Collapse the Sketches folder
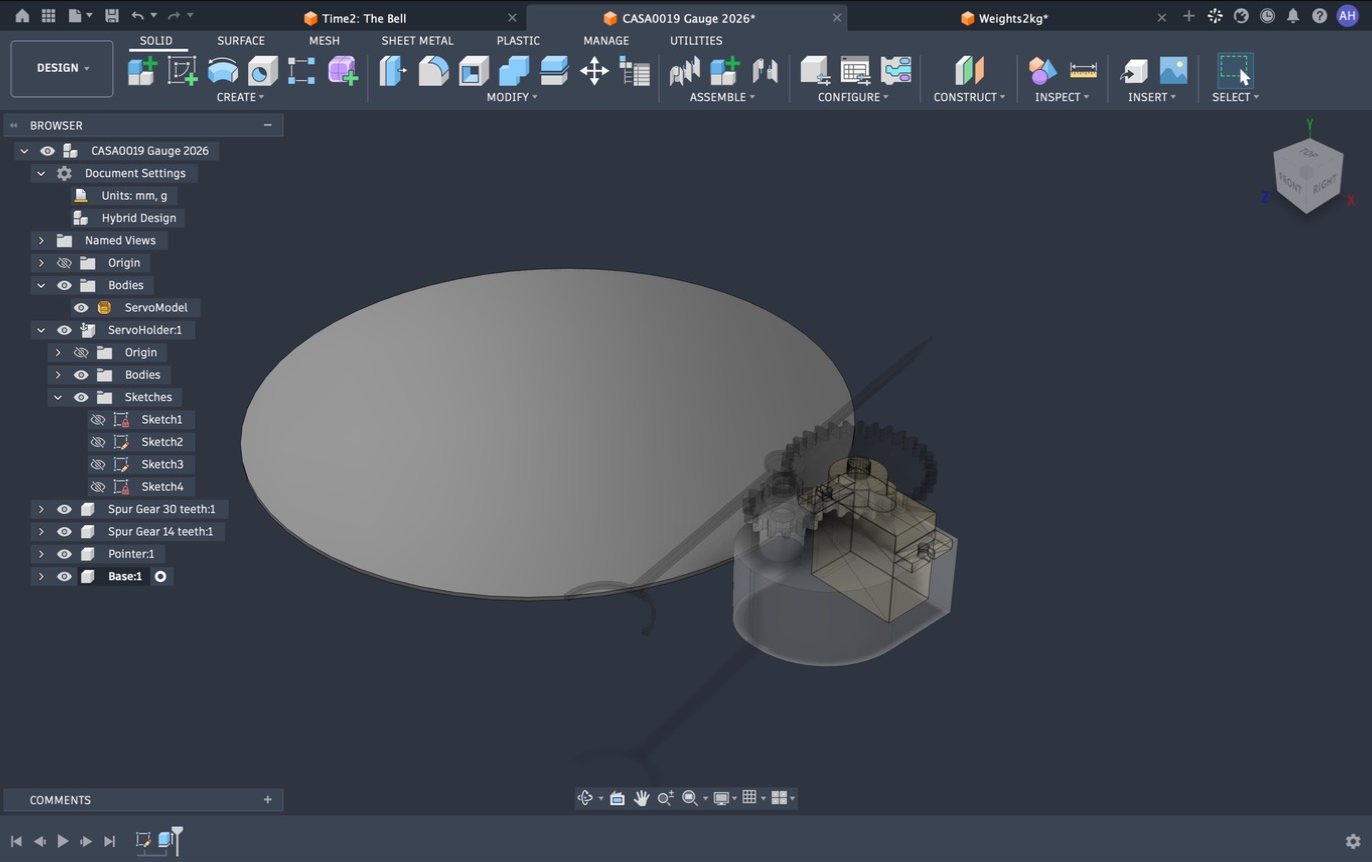This screenshot has height=862, width=1372. pyautogui.click(x=58, y=398)
